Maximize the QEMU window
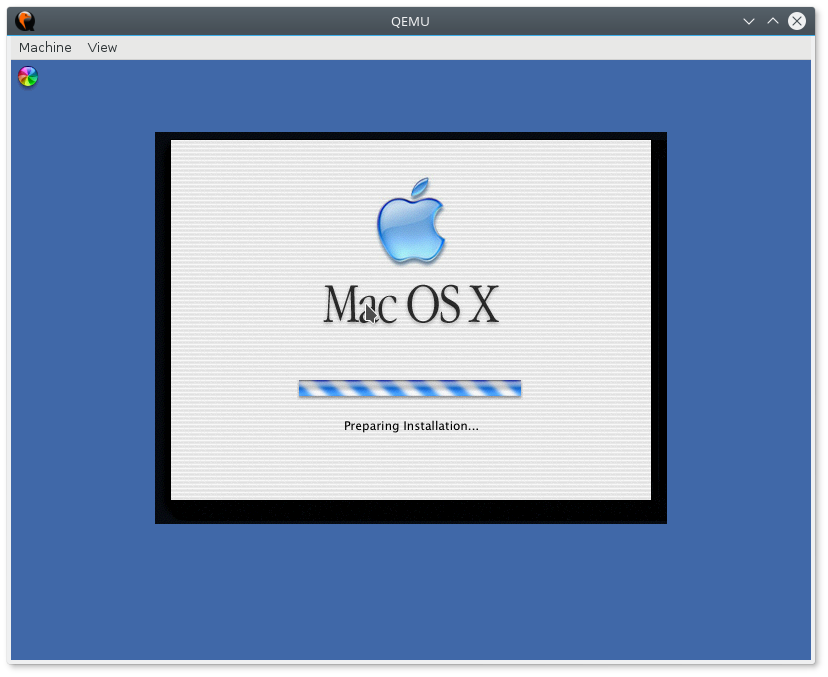This screenshot has height=677, width=828. pyautogui.click(x=773, y=21)
